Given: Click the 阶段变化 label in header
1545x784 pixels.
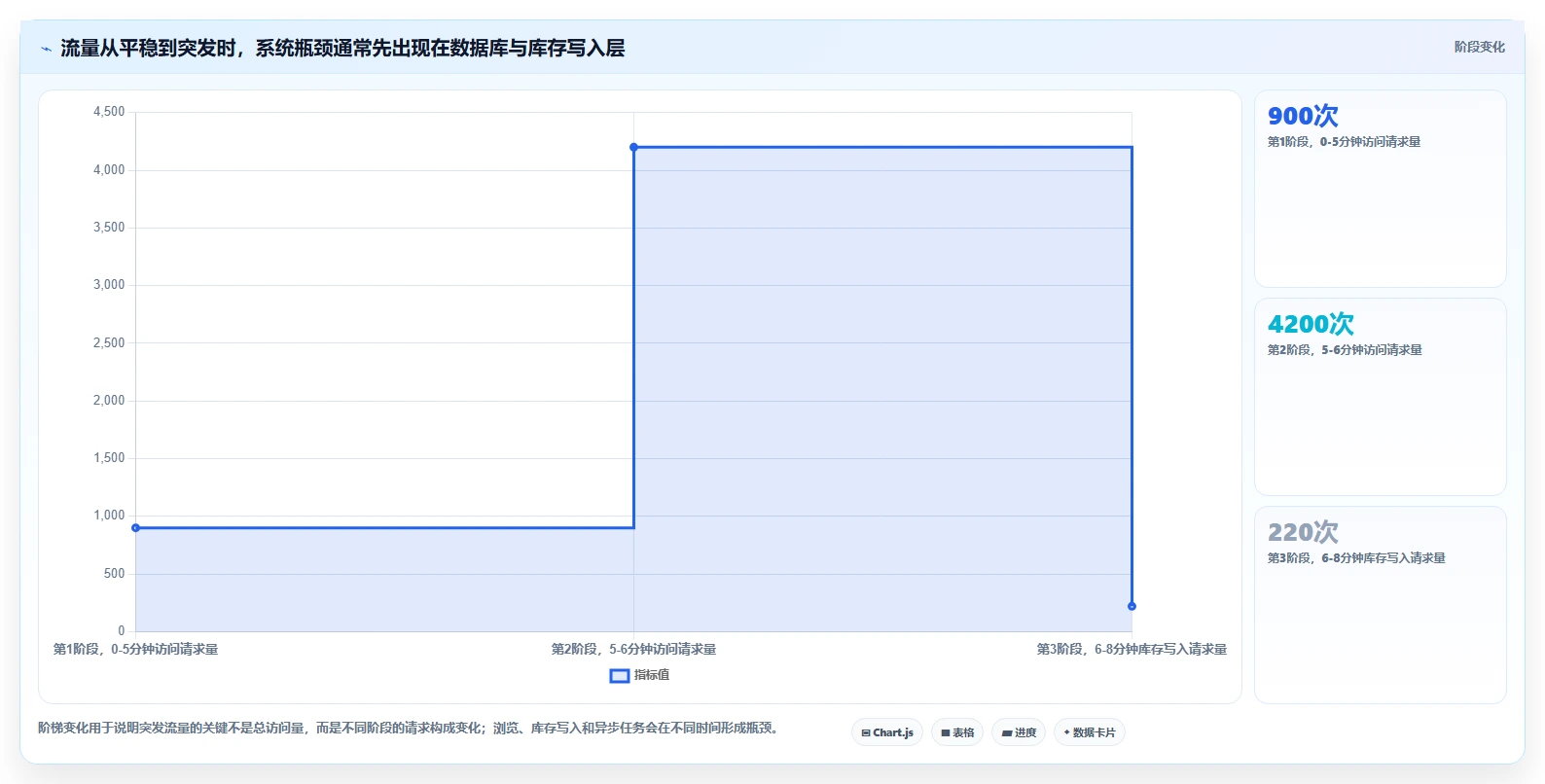Looking at the screenshot, I should 1479,47.
